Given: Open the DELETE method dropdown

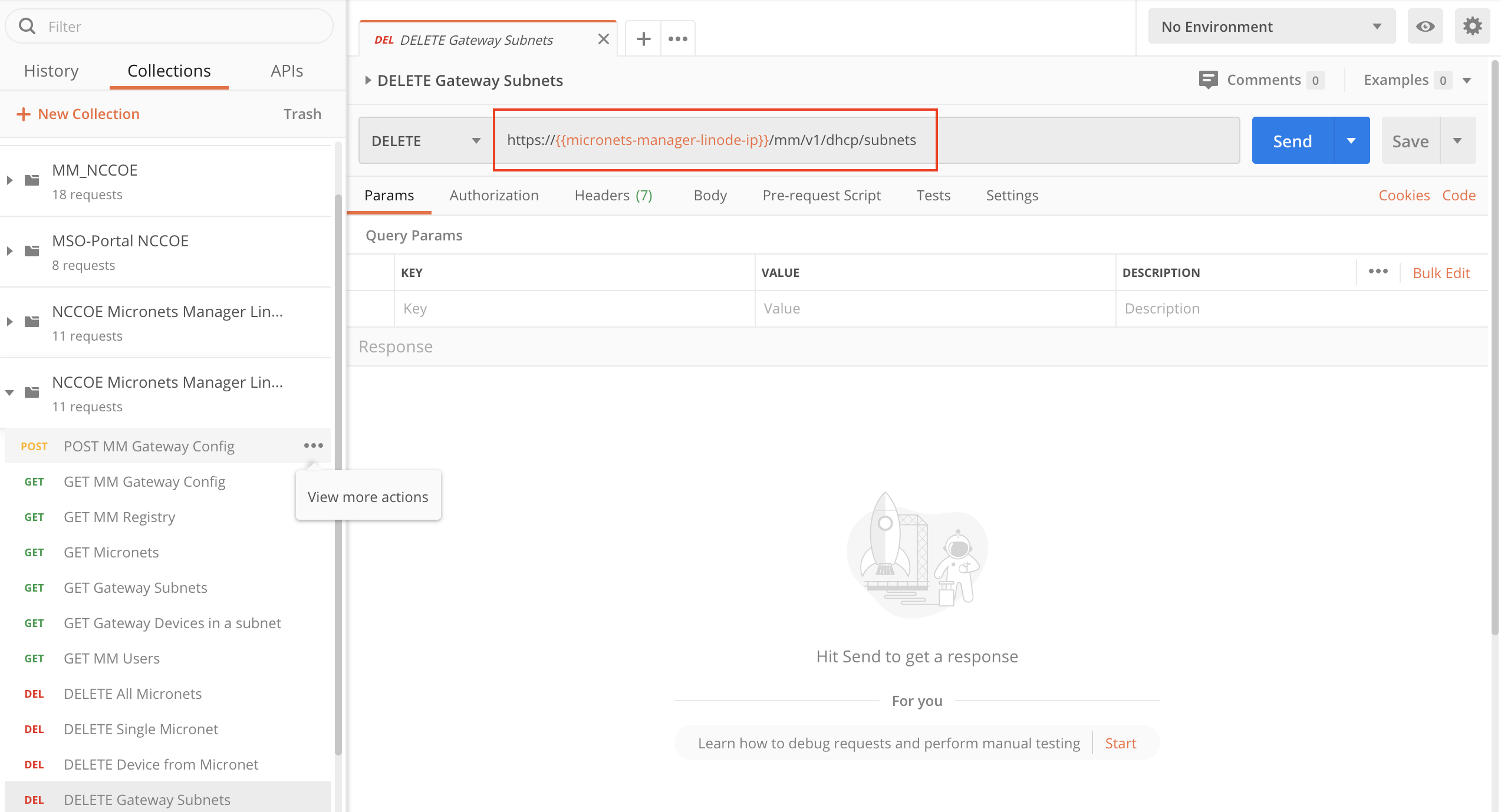Looking at the screenshot, I should pos(426,141).
